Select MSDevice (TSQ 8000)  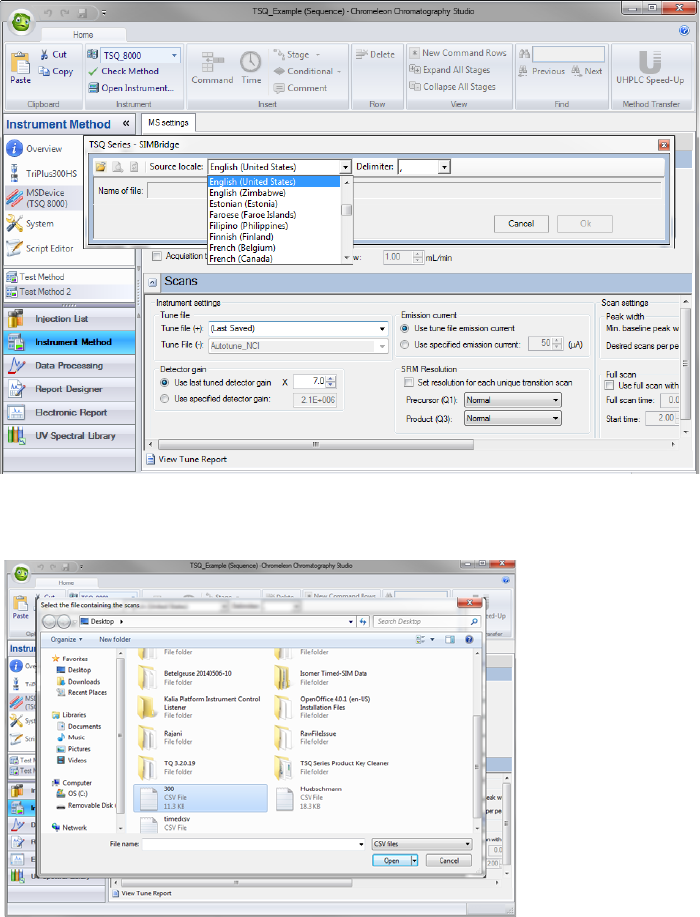[x=38, y=198]
